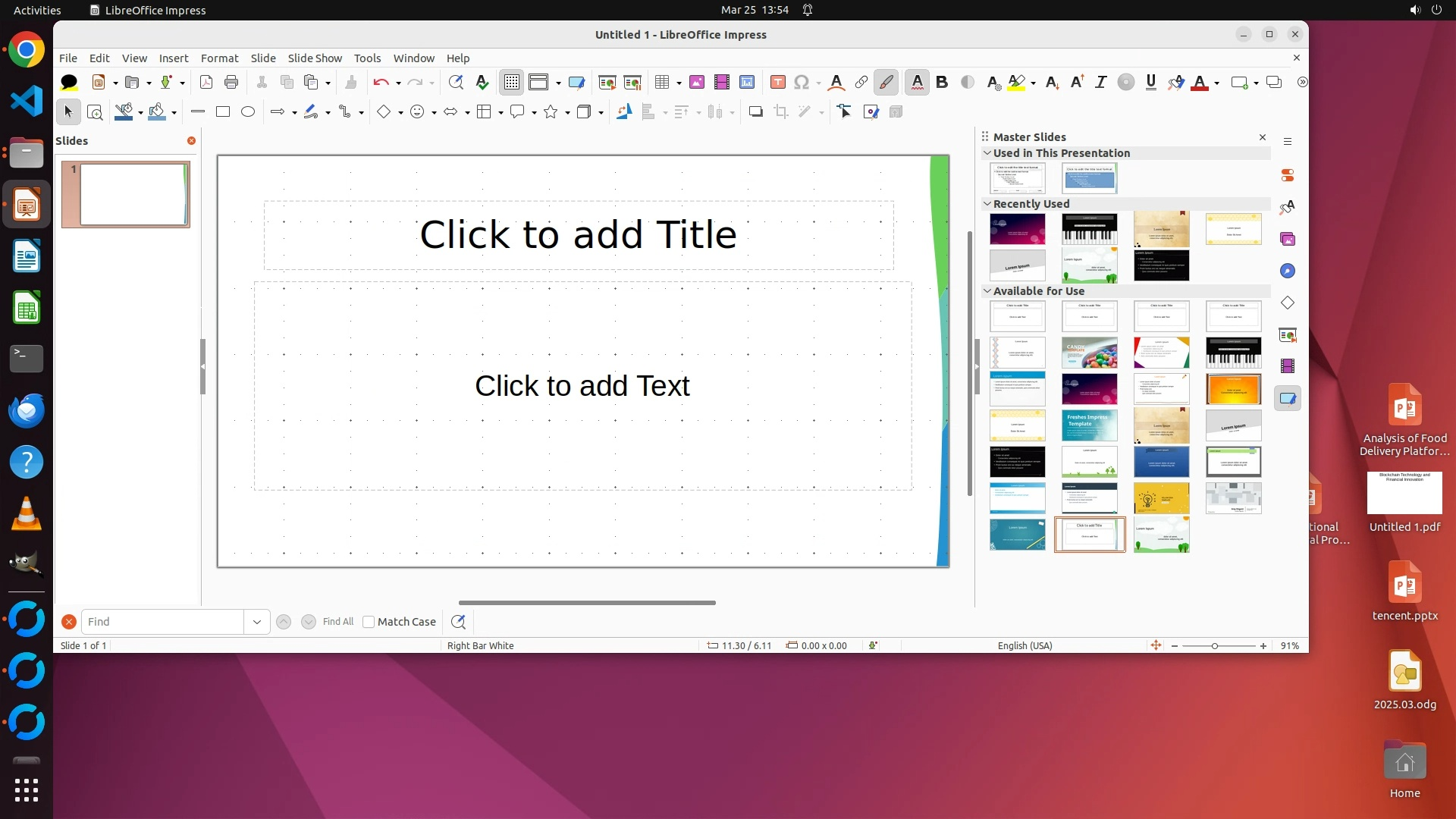Click the Bold formatting icon
The width and height of the screenshot is (1456, 819).
pos(942,82)
